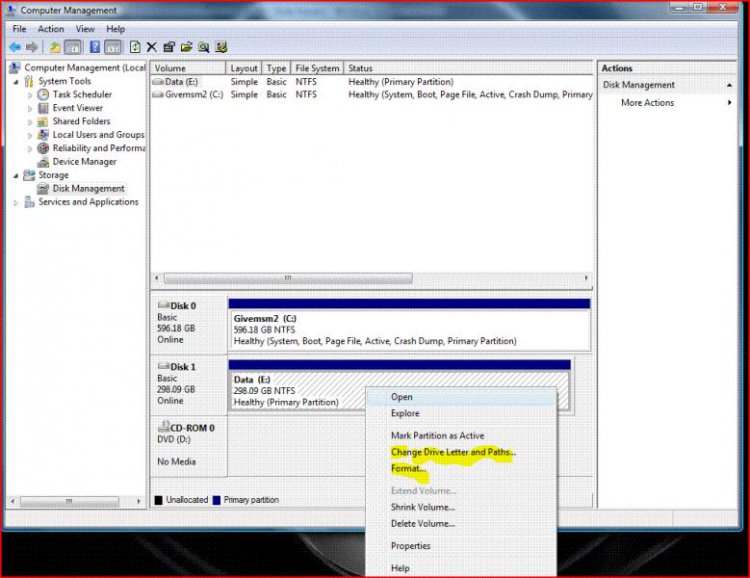Click the Disk 0 drive icon
The image size is (750, 578).
tap(164, 305)
